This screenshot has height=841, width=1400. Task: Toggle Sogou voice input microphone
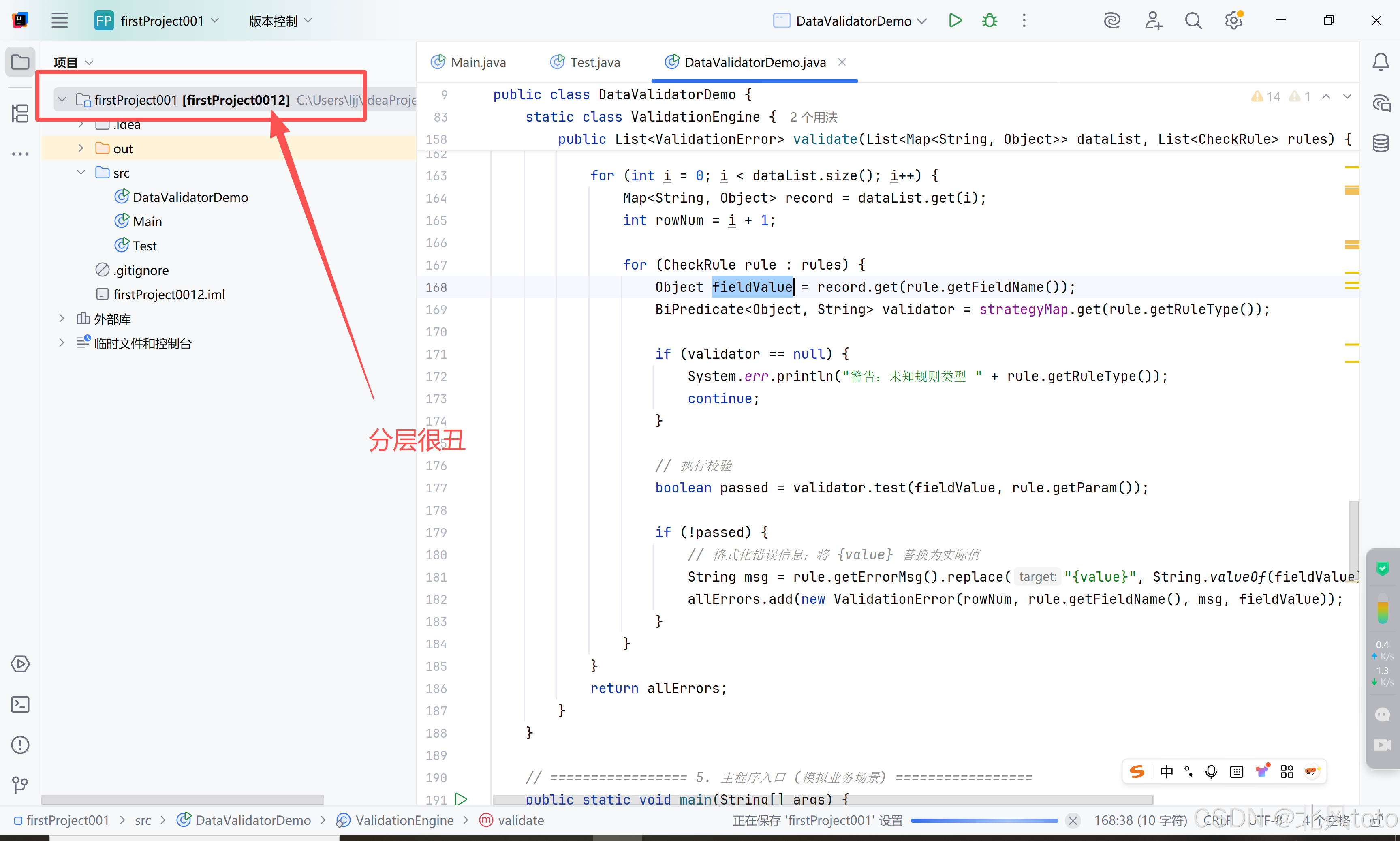pyautogui.click(x=1211, y=772)
